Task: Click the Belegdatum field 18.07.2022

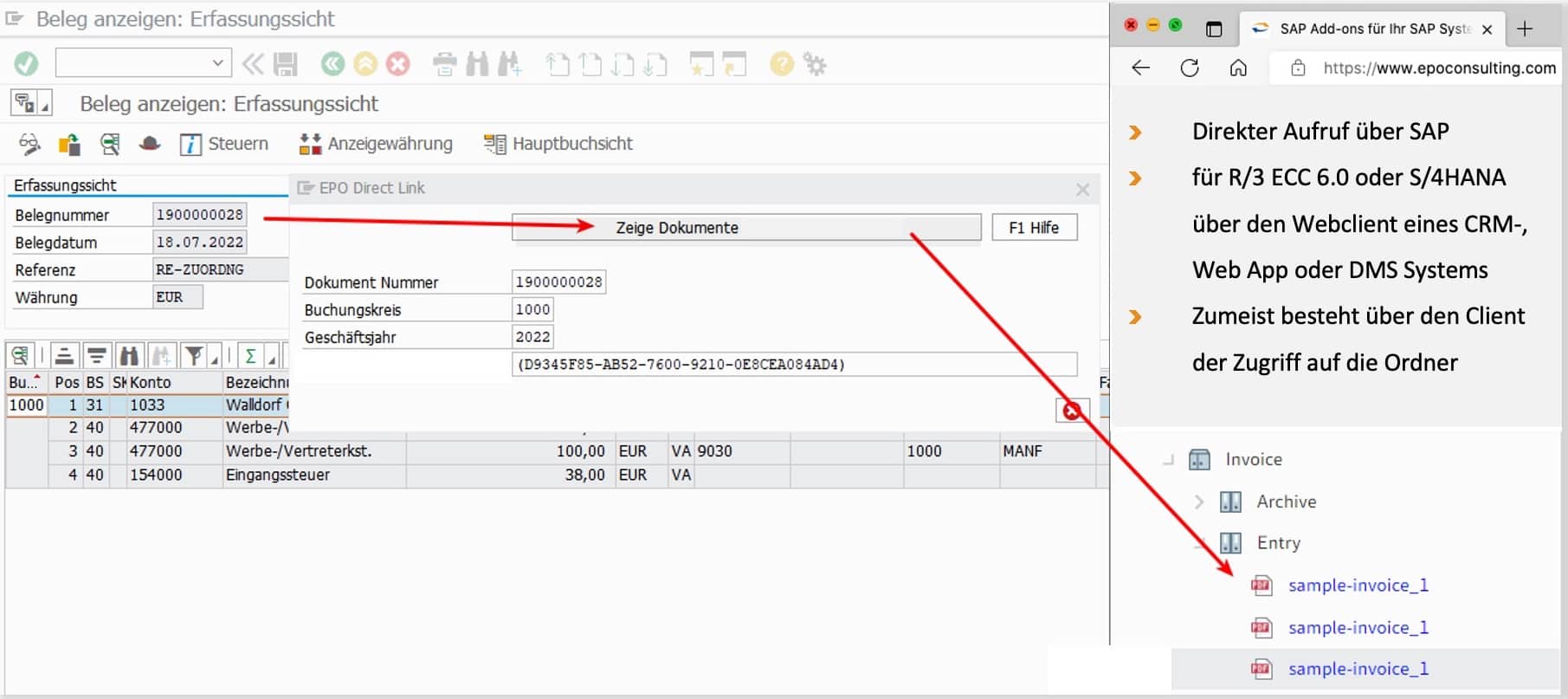Action: click(x=199, y=243)
